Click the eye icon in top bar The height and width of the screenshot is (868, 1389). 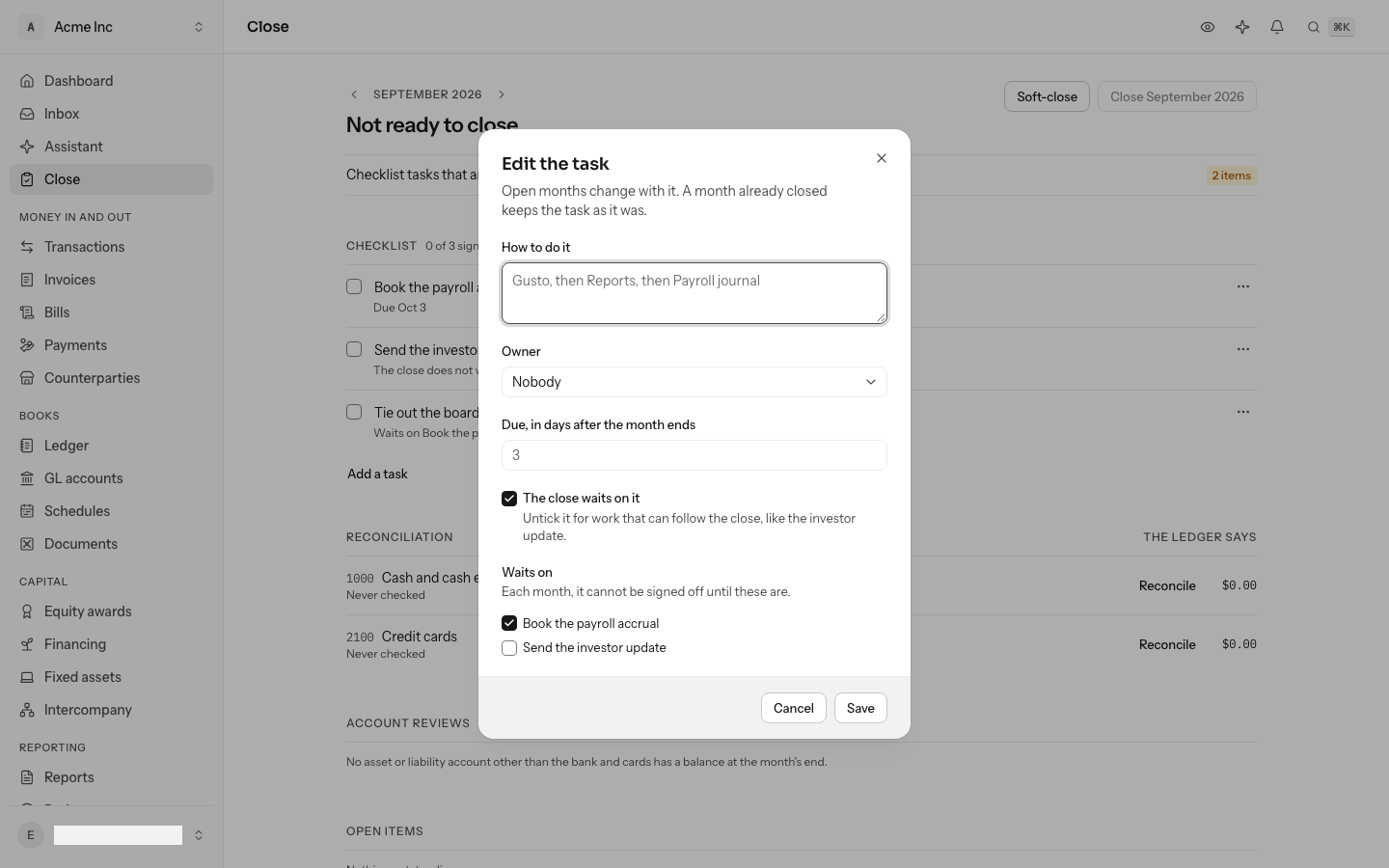point(1207,27)
